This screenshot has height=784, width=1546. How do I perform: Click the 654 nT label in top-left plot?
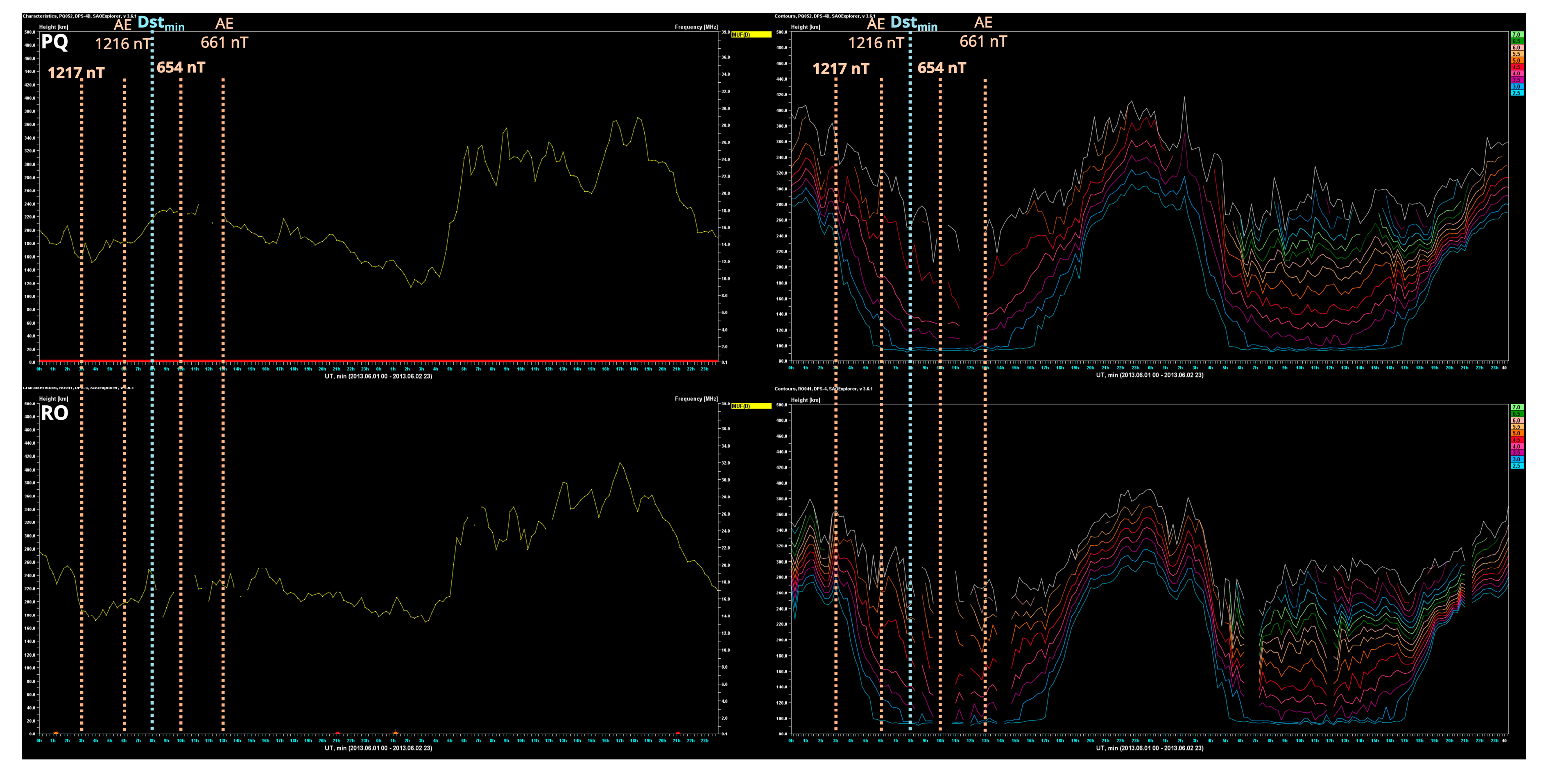click(181, 68)
